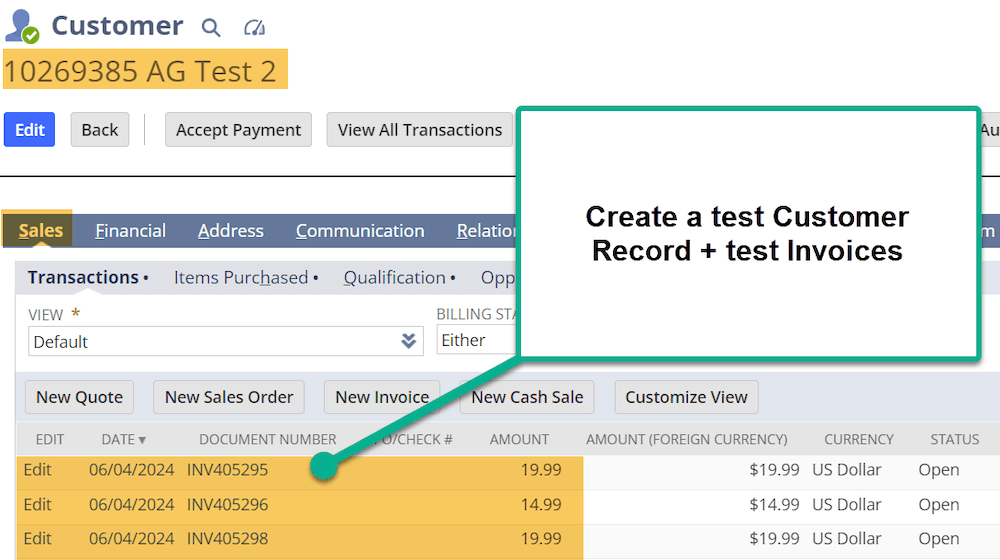Click Edit link for INV405298
This screenshot has height=560, width=1000.
tap(37, 538)
